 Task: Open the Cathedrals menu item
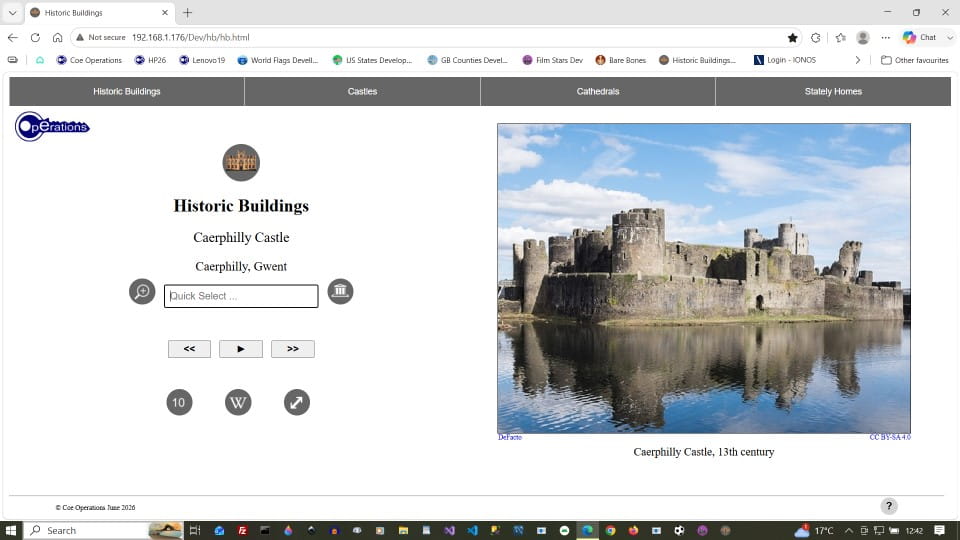click(598, 91)
